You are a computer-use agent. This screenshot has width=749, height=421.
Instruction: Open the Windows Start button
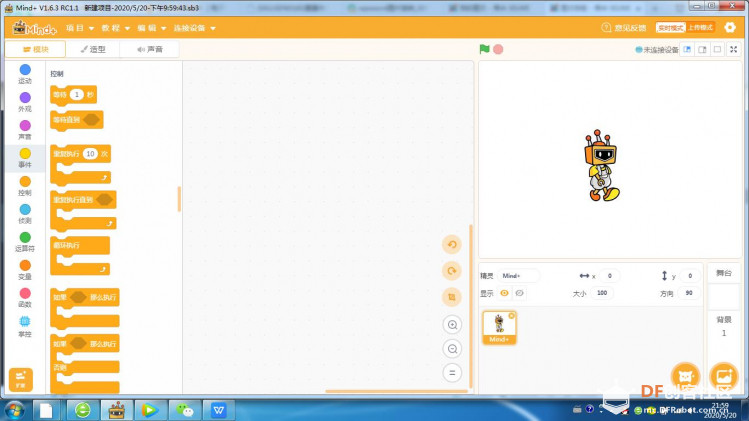14,410
